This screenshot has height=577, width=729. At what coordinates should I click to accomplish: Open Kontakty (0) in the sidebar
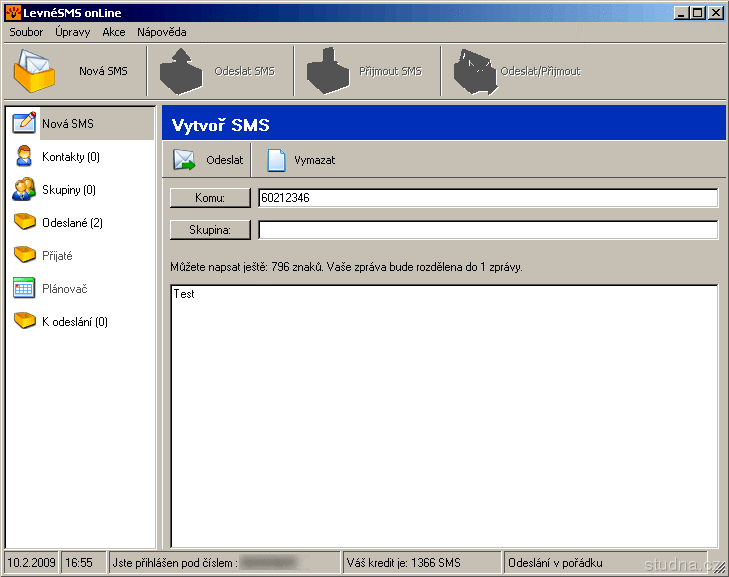pos(70,157)
